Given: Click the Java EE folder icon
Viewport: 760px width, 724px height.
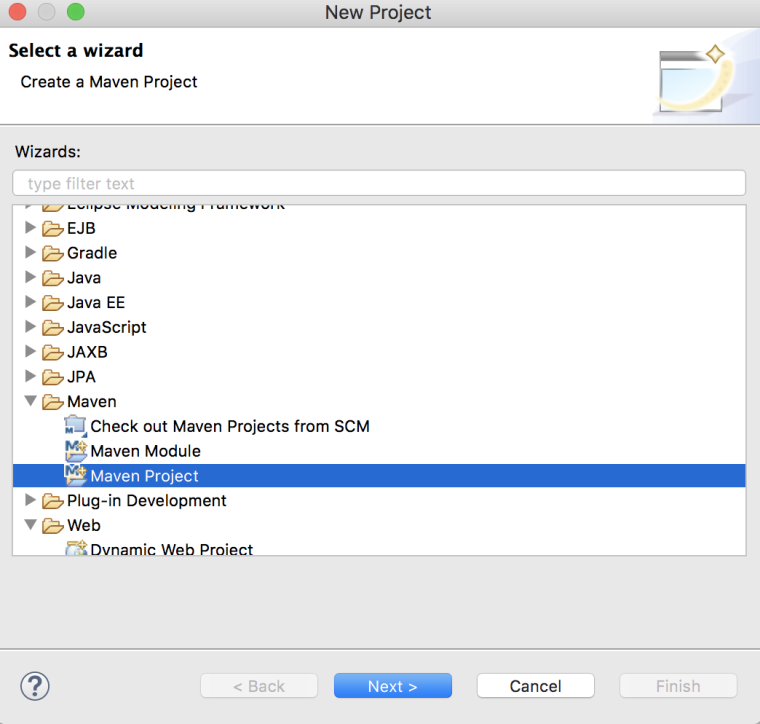Looking at the screenshot, I should [x=52, y=302].
